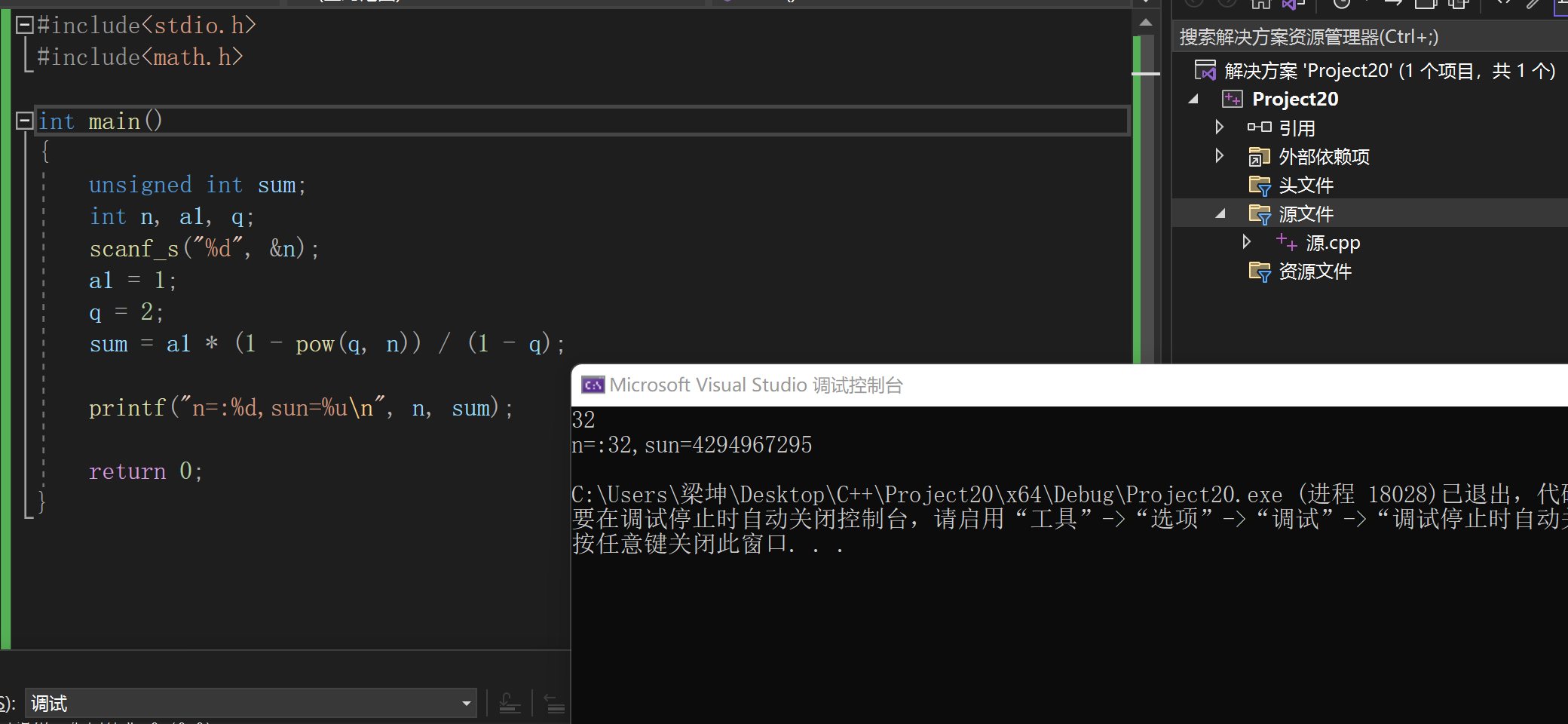Collapse the 源文件 folder
The width and height of the screenshot is (1568, 724).
[x=1220, y=214]
